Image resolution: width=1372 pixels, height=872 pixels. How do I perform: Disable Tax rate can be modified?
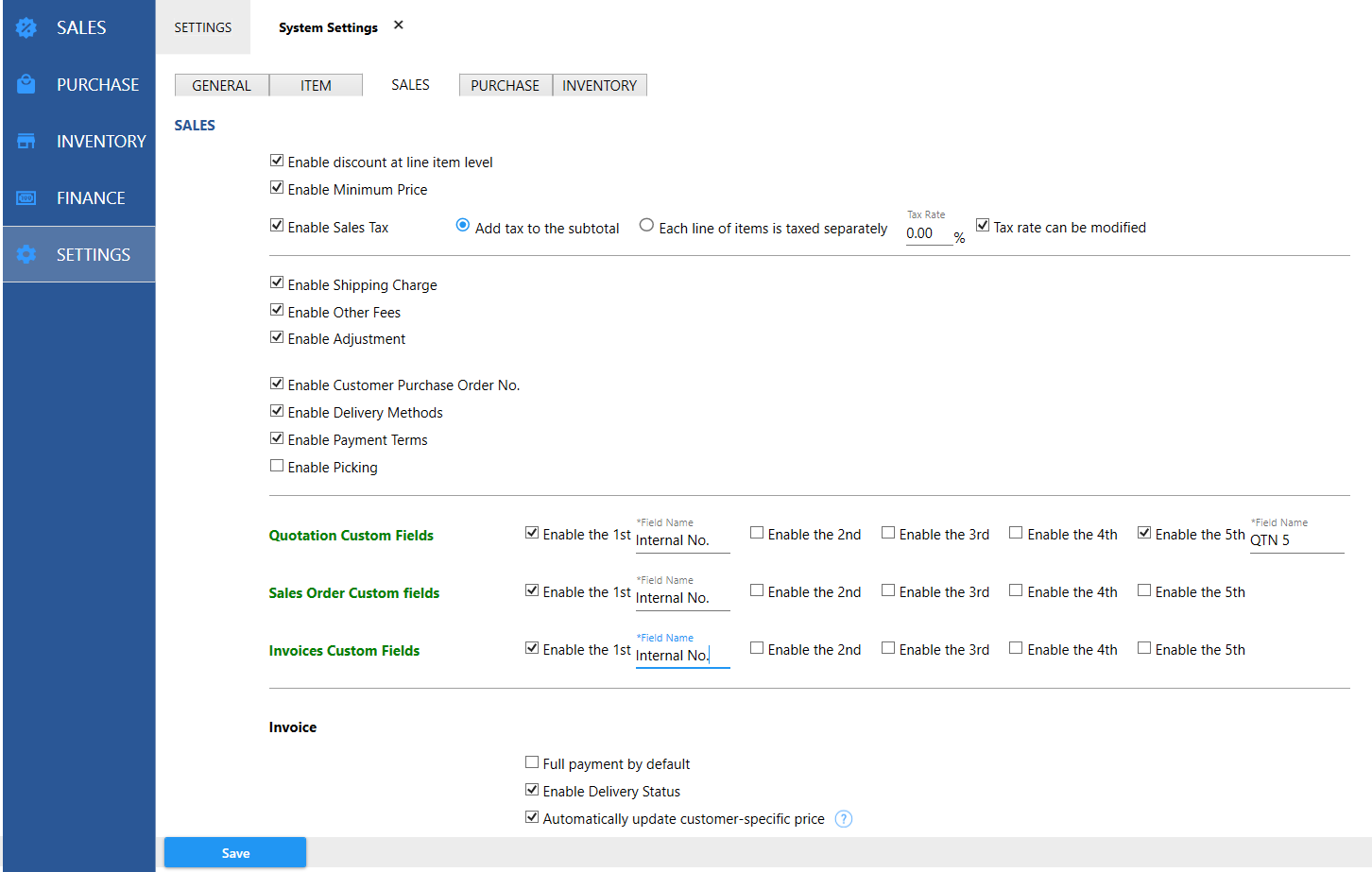(x=983, y=226)
